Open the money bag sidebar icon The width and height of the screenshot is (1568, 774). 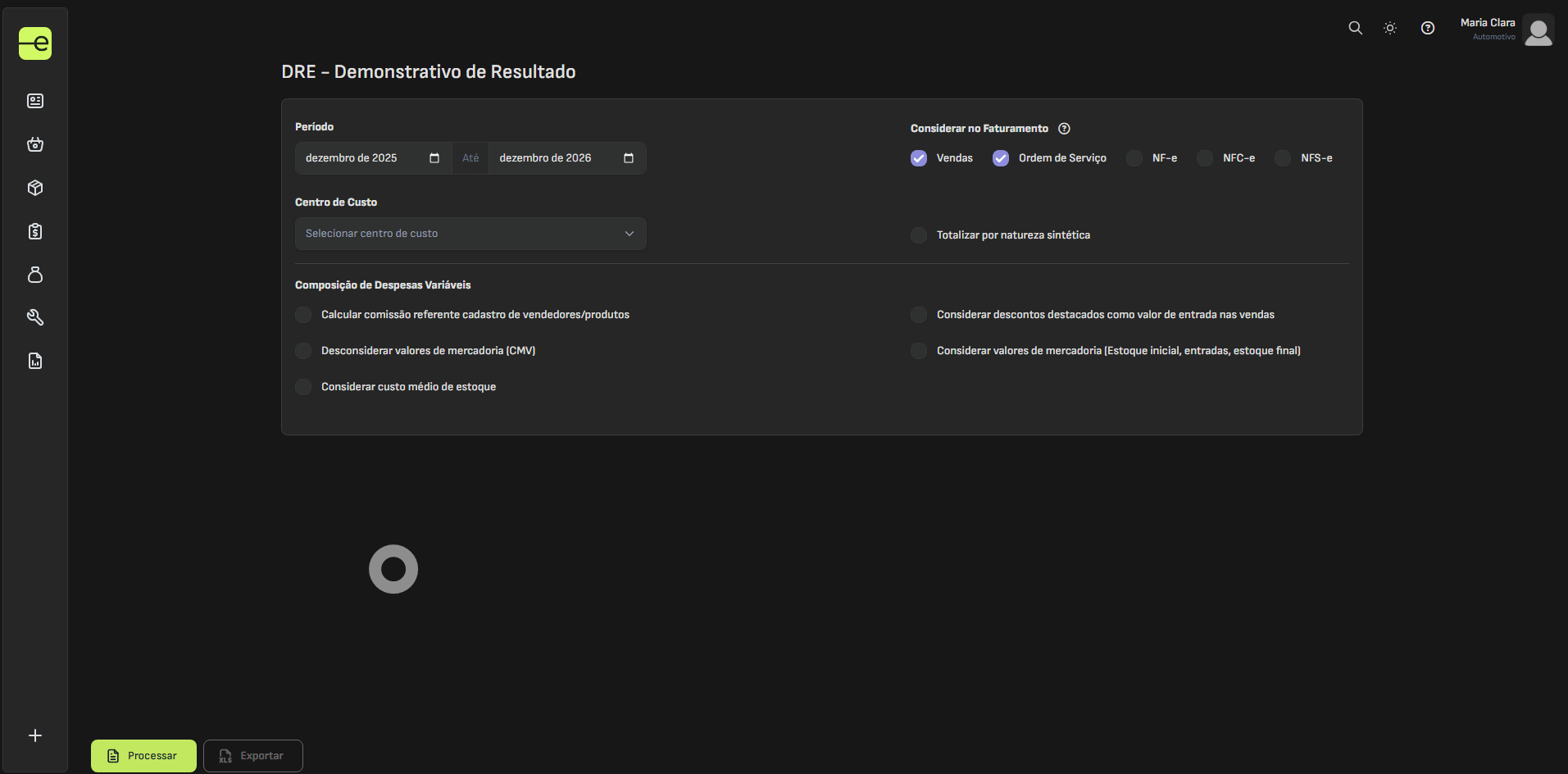tap(35, 275)
